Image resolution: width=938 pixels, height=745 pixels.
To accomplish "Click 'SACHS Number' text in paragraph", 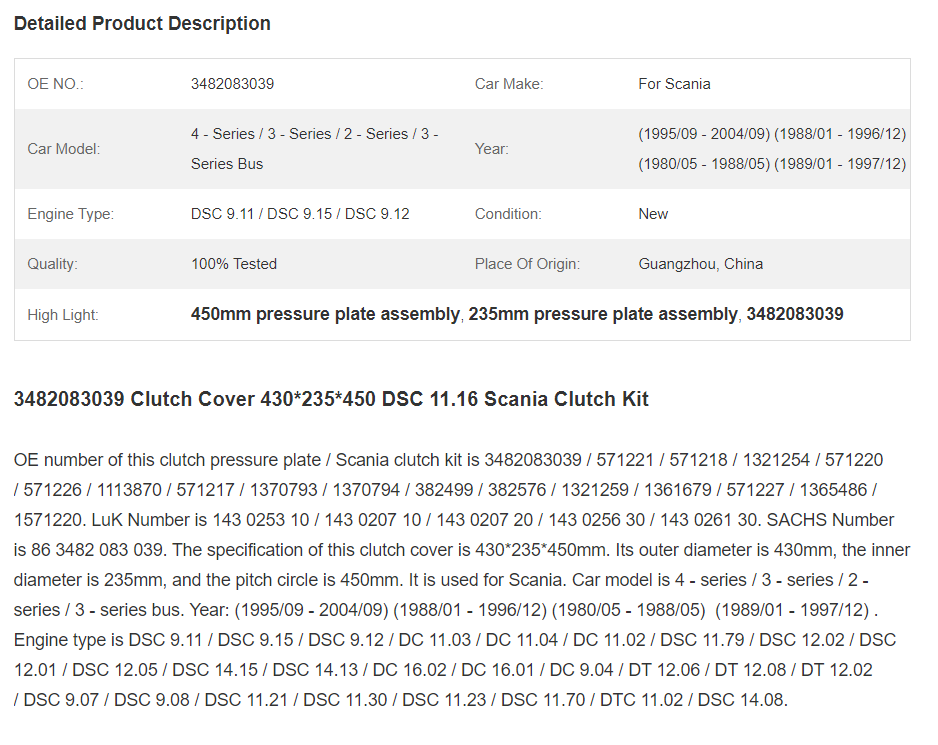I will (x=830, y=519).
